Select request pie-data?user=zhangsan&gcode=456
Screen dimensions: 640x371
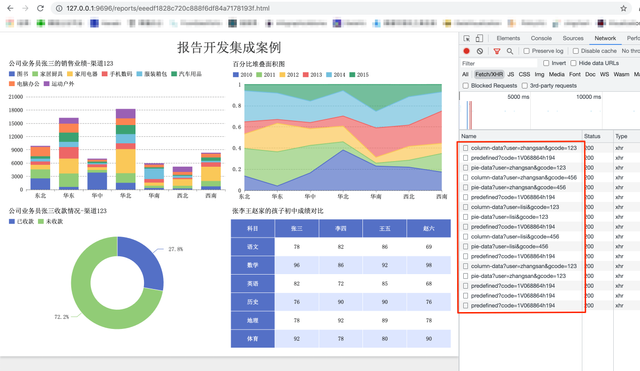[518, 187]
